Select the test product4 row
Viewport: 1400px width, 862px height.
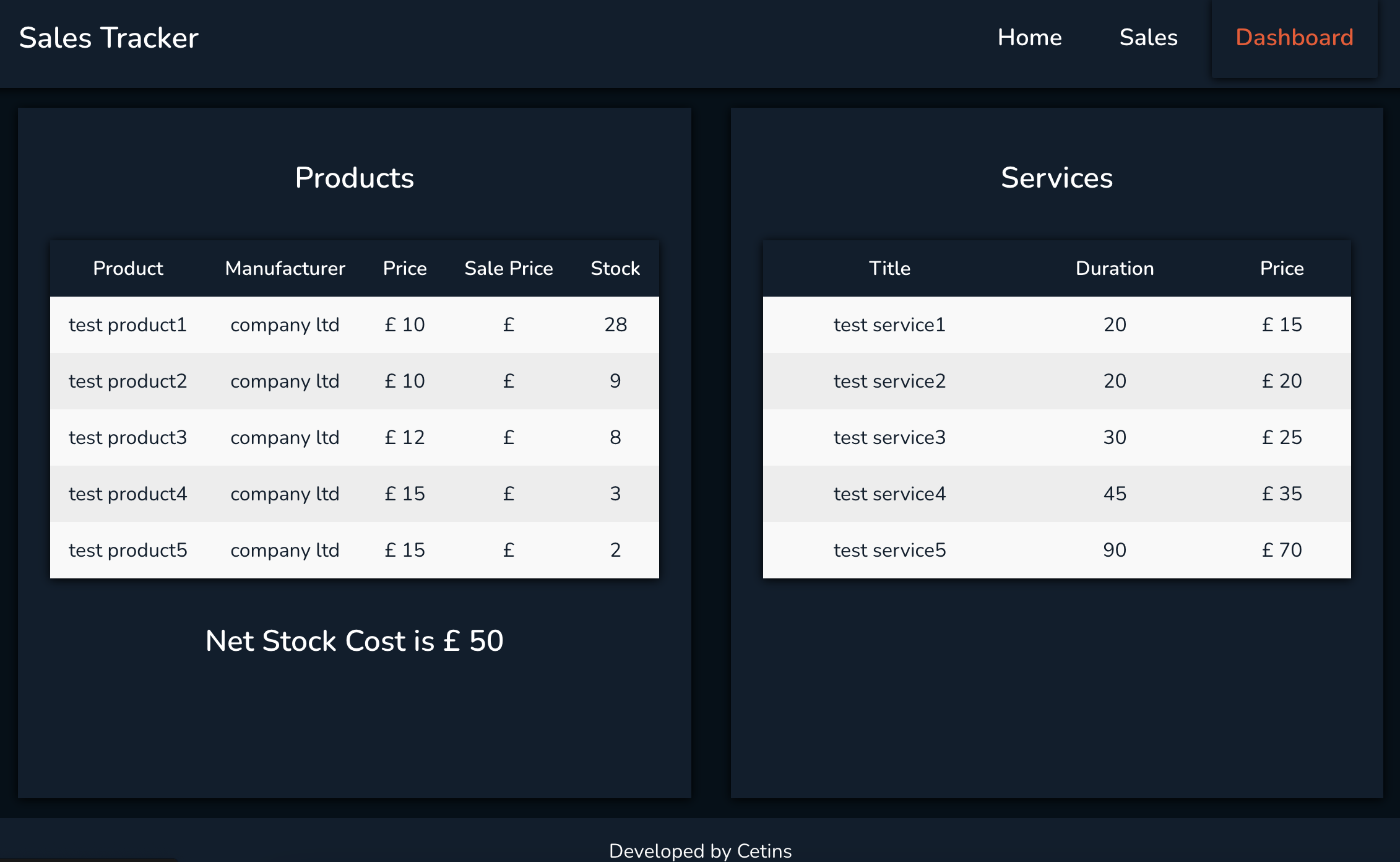pyautogui.click(x=354, y=494)
